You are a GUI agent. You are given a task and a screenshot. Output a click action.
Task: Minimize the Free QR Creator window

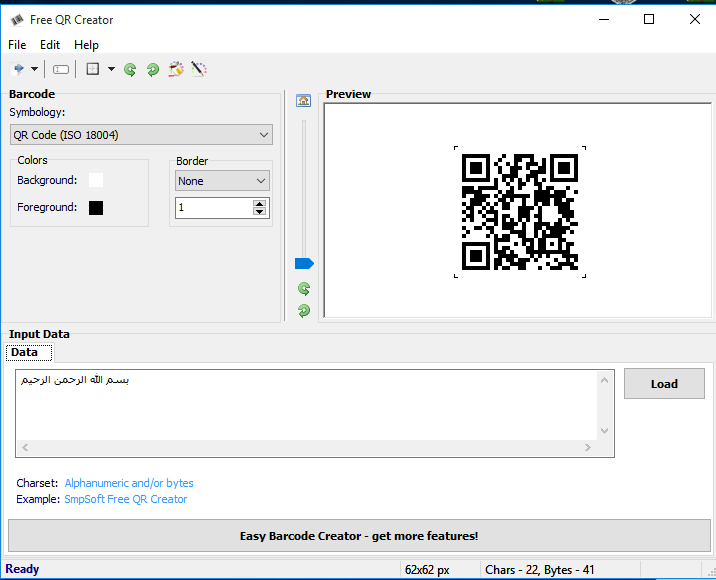(x=604, y=19)
